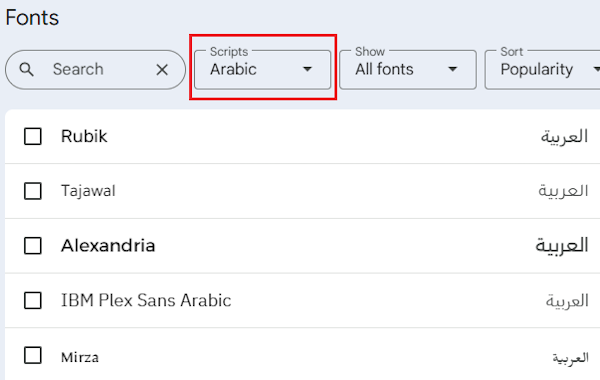Click the Fonts page heading

tap(32, 18)
